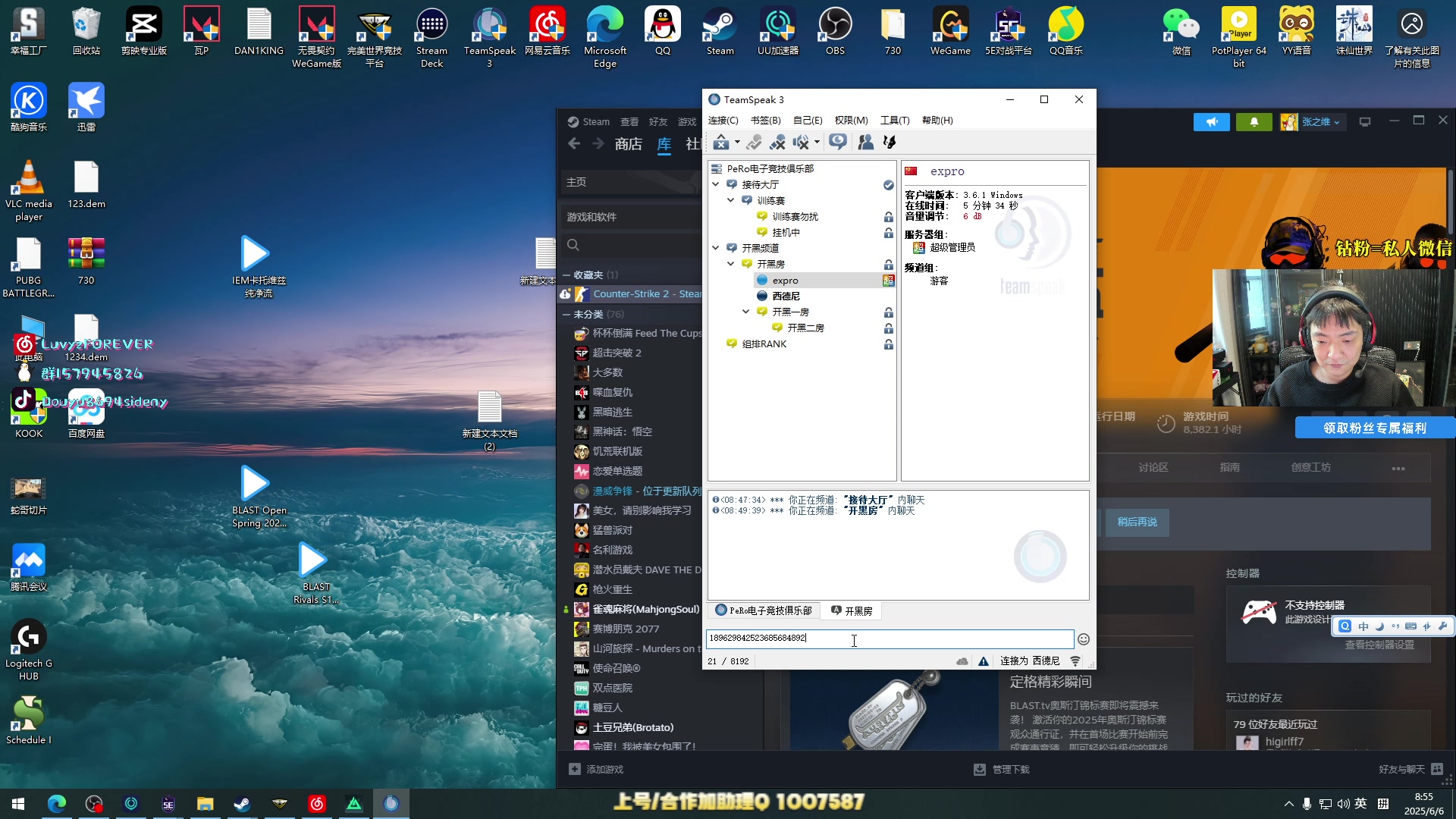Collapse the 训练赛 channel
The image size is (1456, 819).
coord(731,200)
